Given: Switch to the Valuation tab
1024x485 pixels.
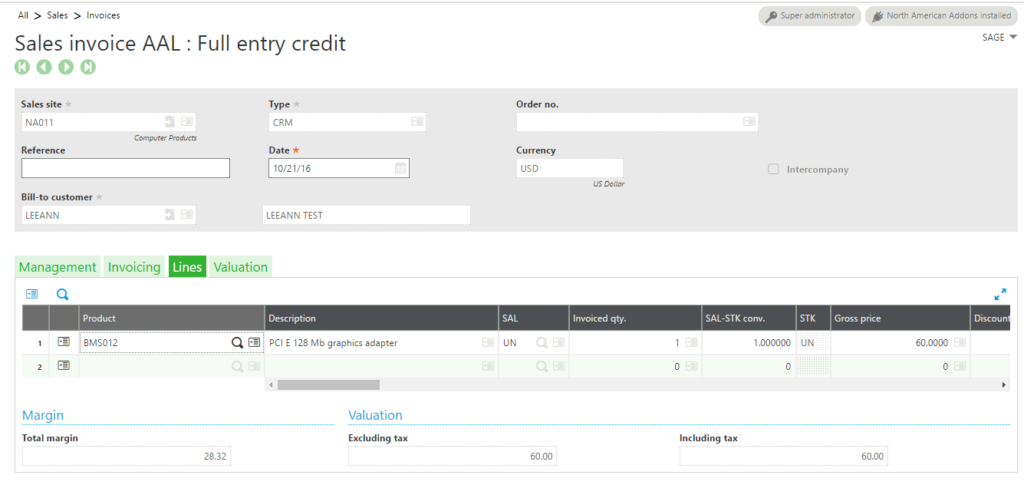Looking at the screenshot, I should [240, 267].
